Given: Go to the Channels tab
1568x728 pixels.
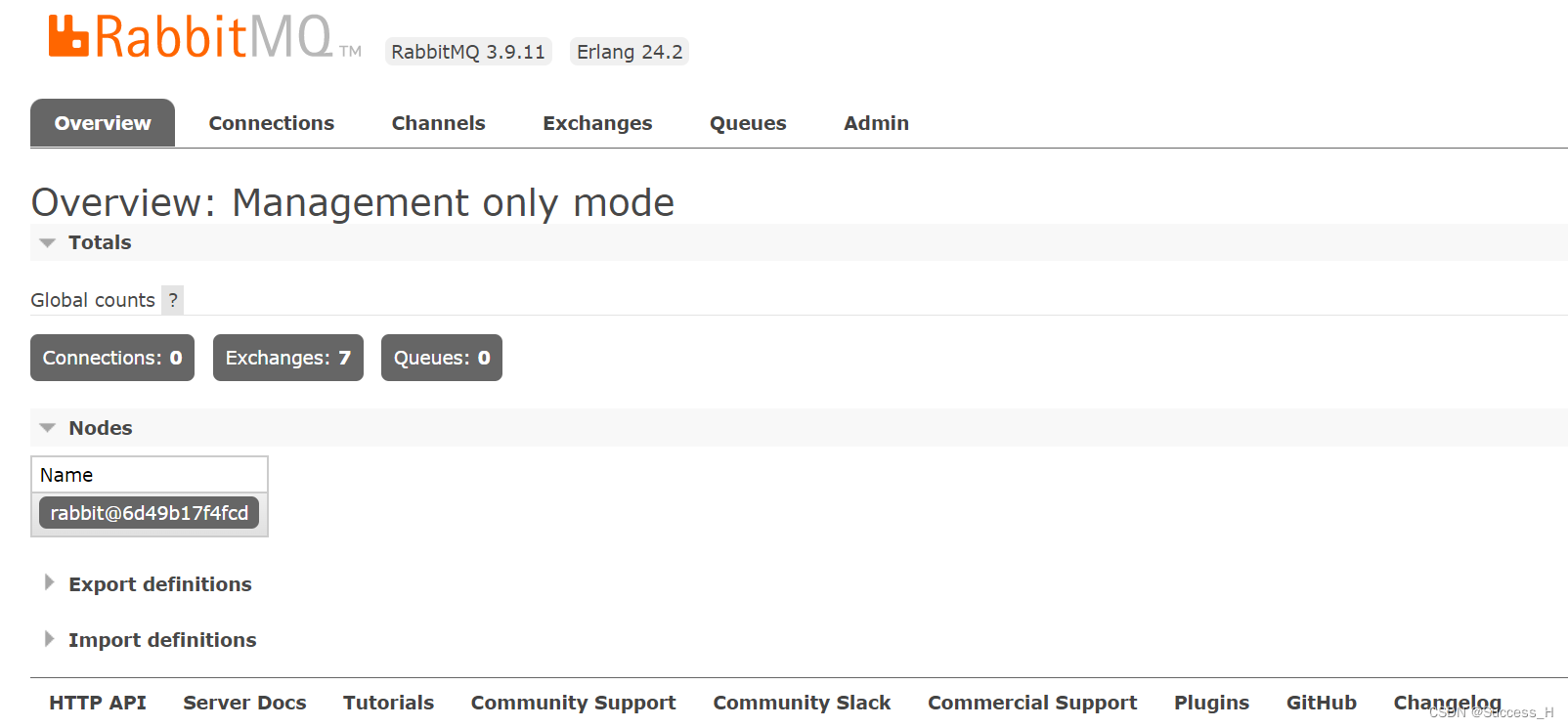Looking at the screenshot, I should click(438, 123).
